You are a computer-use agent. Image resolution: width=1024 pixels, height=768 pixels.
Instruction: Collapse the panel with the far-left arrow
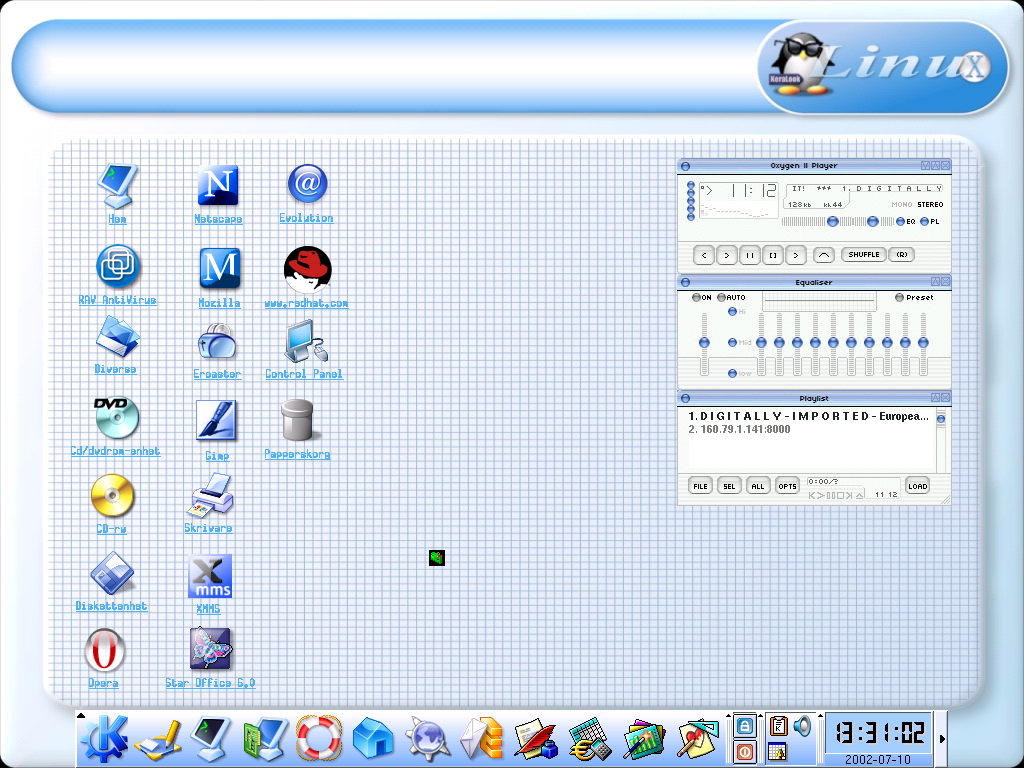81,716
